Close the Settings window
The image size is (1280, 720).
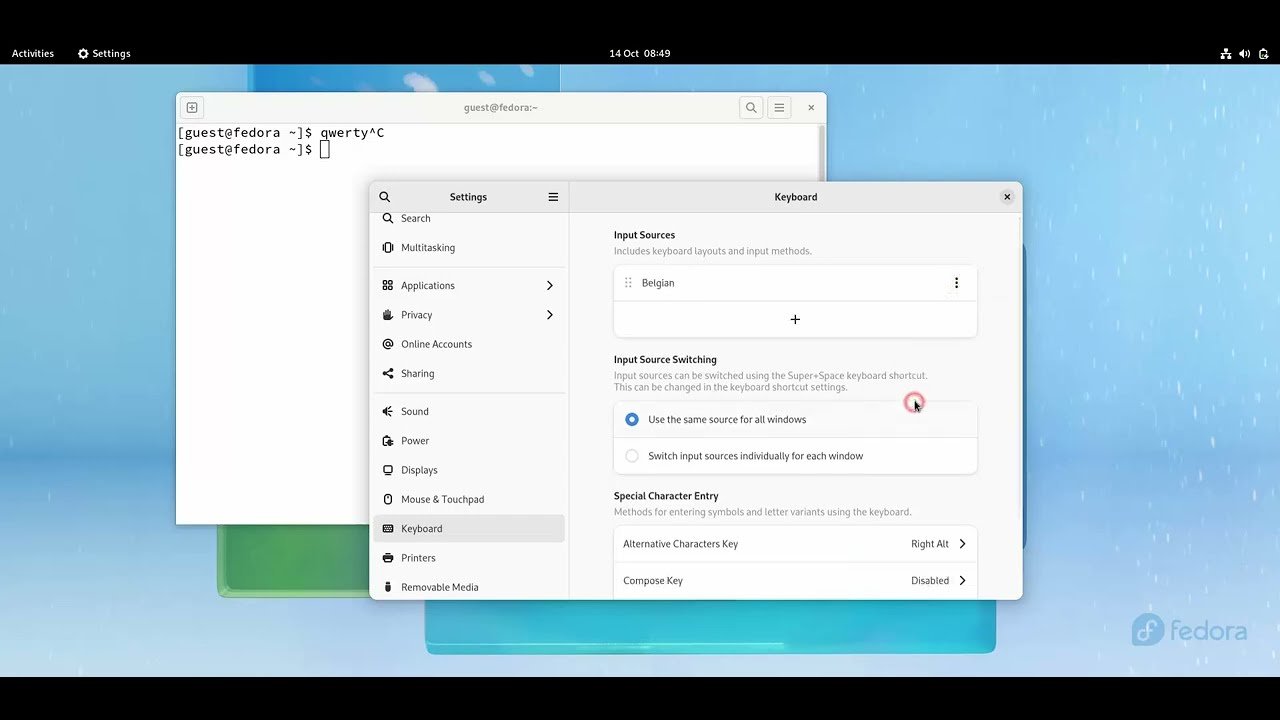pyautogui.click(x=1007, y=197)
